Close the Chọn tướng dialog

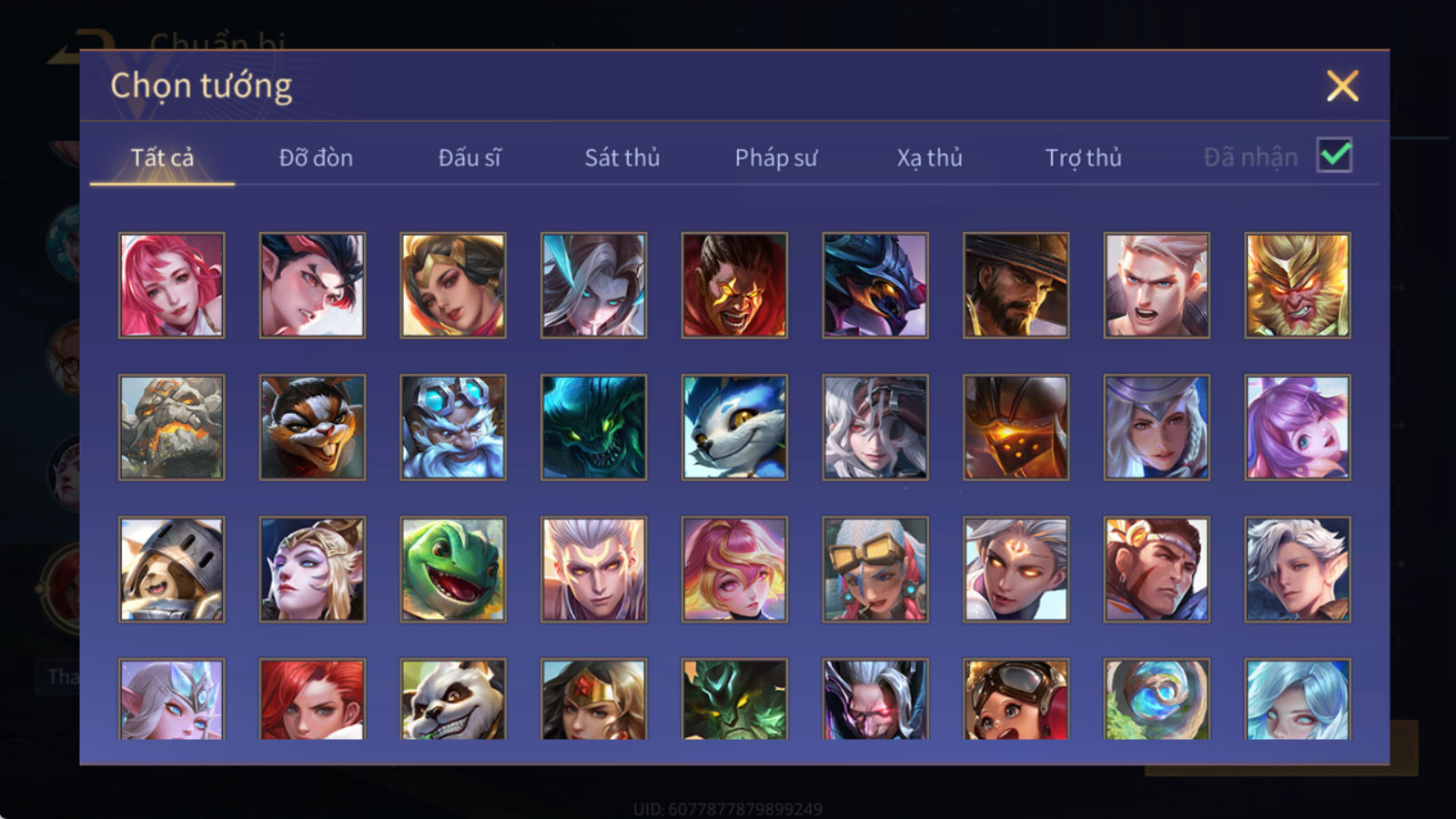(x=1342, y=86)
